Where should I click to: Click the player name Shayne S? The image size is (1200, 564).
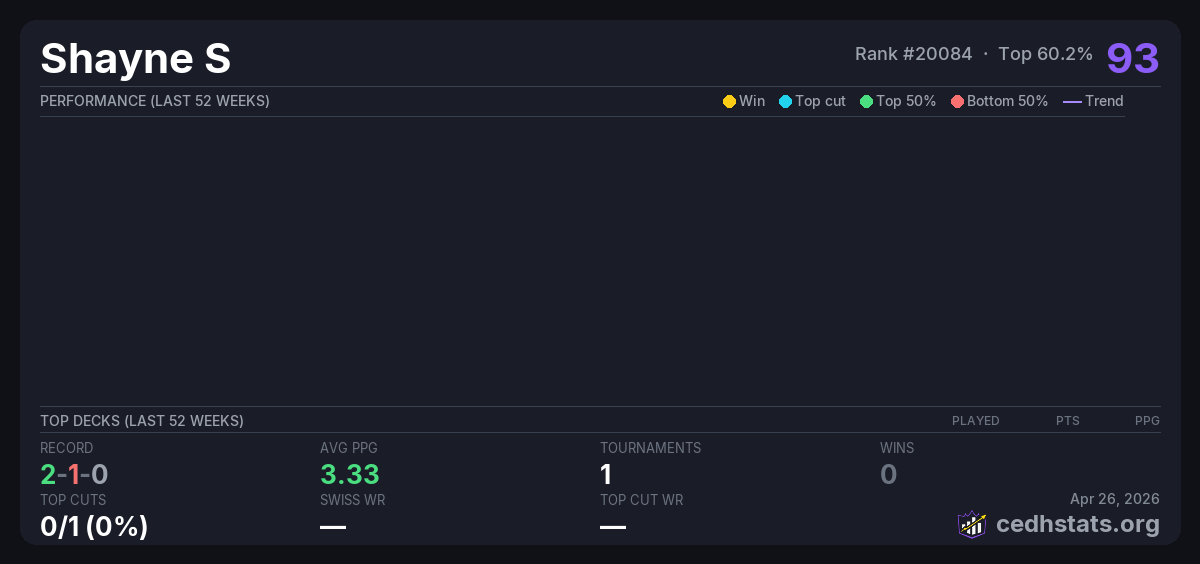(x=136, y=59)
